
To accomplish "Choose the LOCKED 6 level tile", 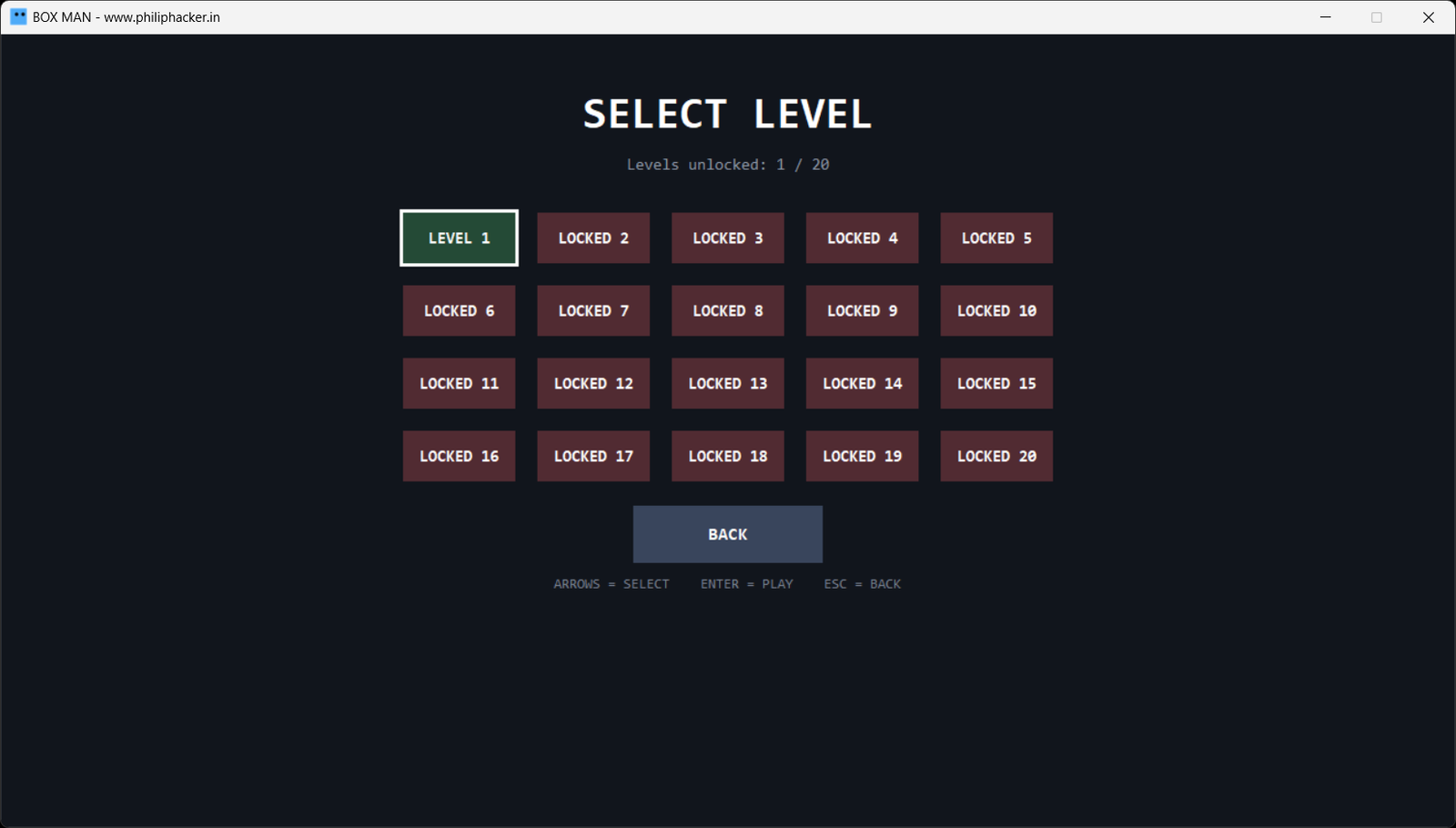I will pos(459,310).
